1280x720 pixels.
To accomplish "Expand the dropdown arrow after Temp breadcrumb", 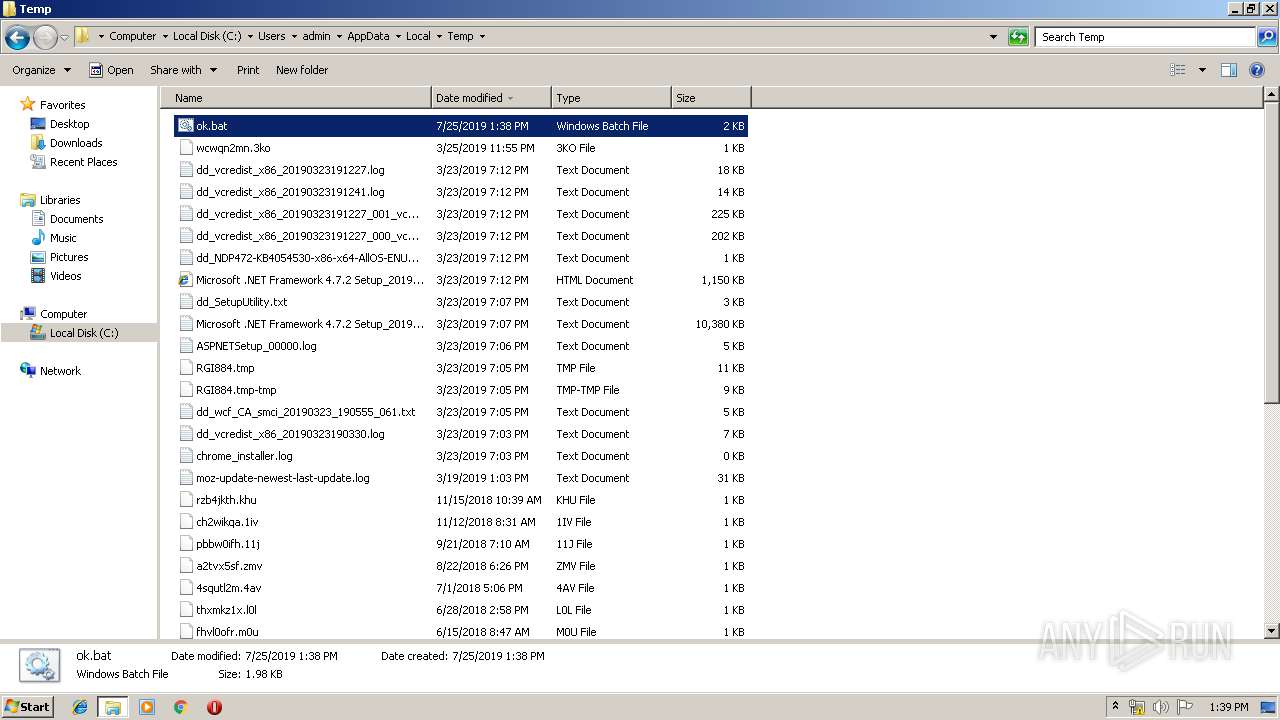I will click(x=482, y=36).
